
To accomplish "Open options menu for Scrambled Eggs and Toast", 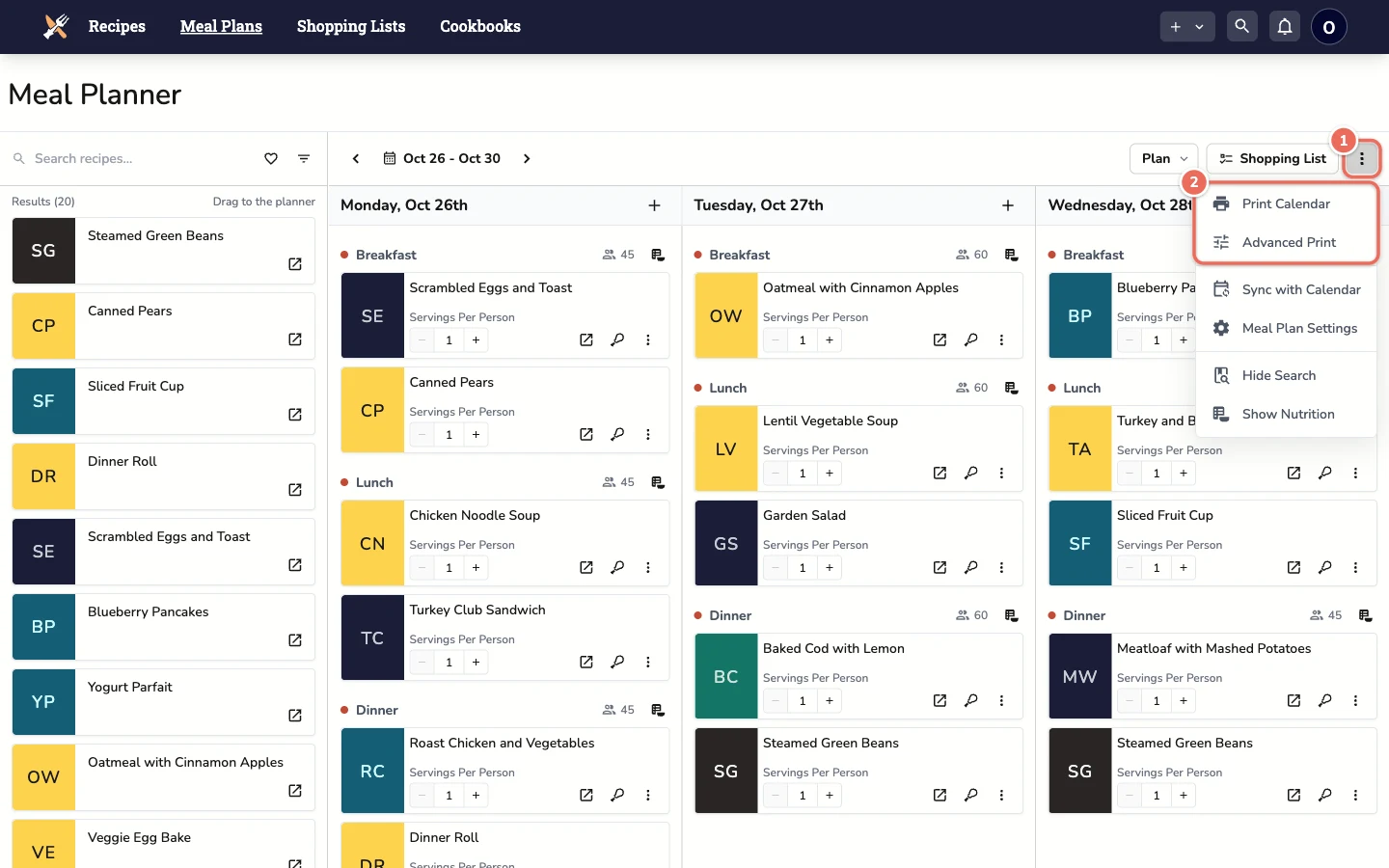I will (648, 339).
